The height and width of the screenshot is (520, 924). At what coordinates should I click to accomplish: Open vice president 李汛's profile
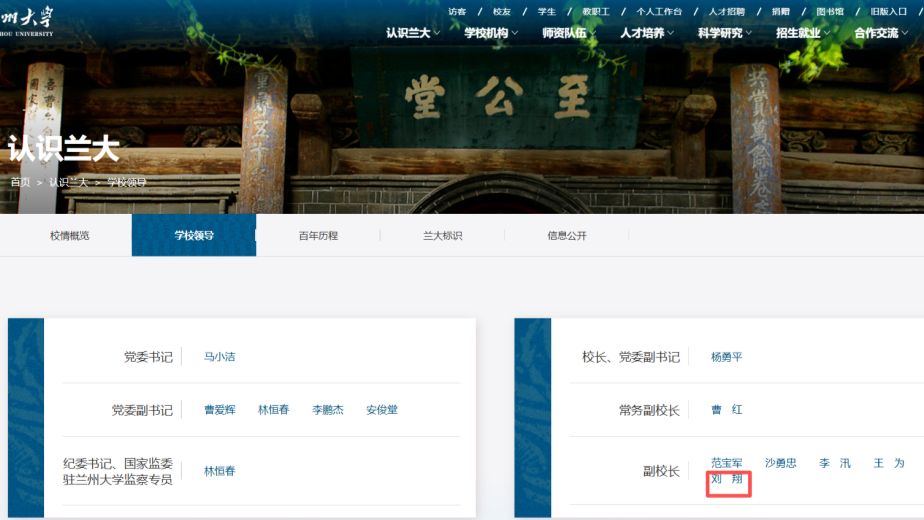point(835,463)
